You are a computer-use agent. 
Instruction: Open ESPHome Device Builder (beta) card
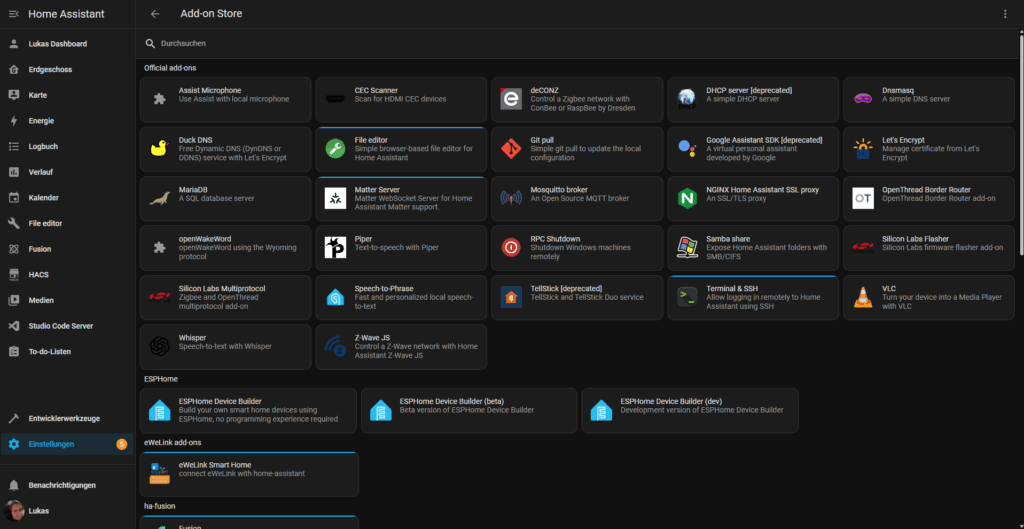click(469, 411)
